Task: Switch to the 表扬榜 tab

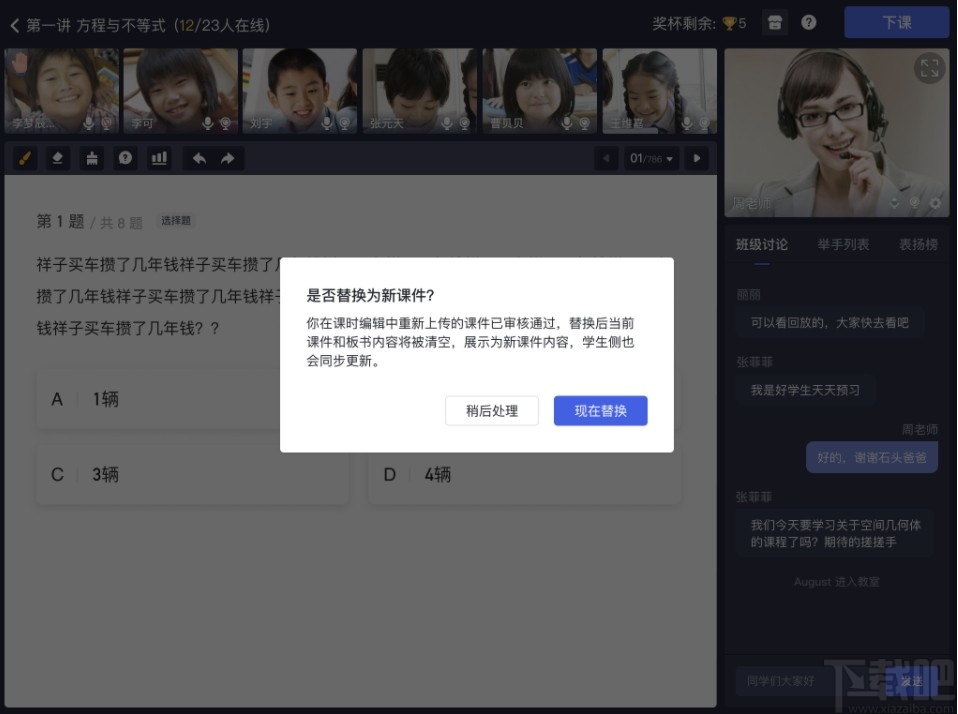Action: (918, 244)
